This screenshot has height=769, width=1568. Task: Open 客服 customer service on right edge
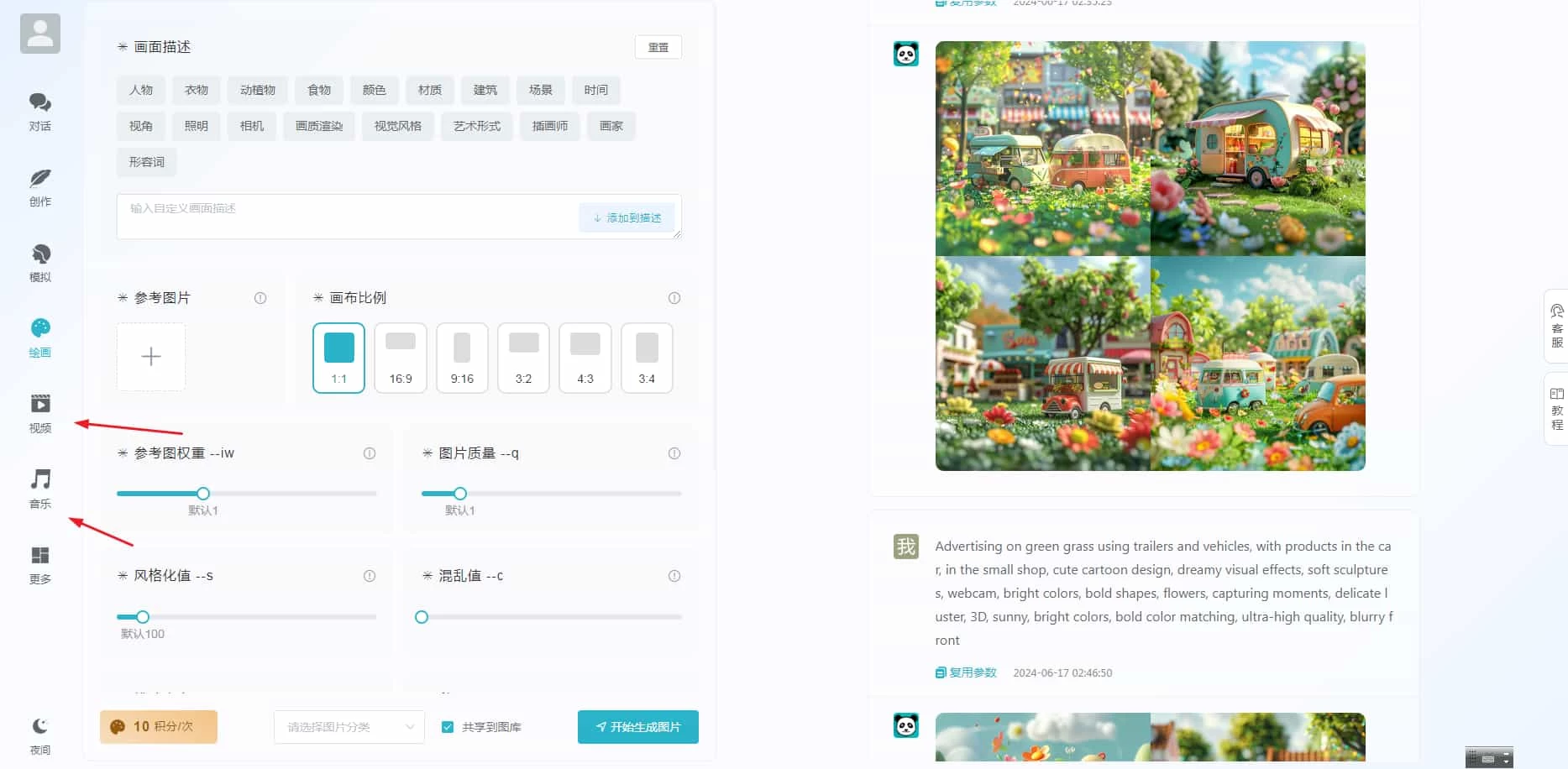point(1556,327)
